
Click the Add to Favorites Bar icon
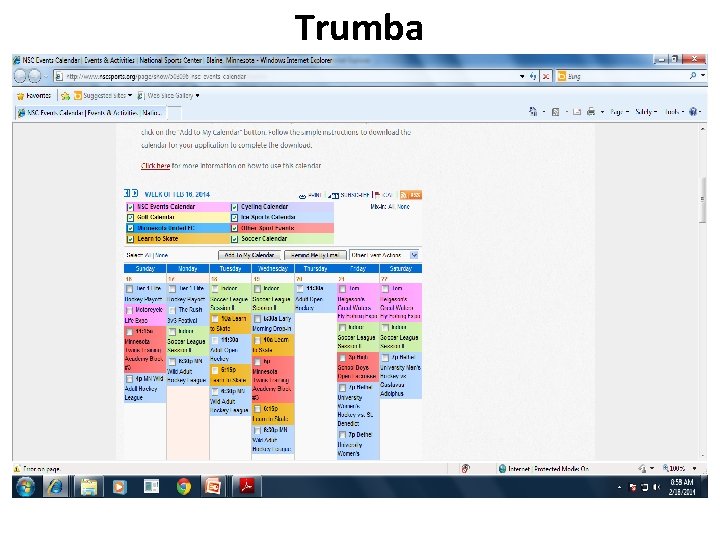65,96
